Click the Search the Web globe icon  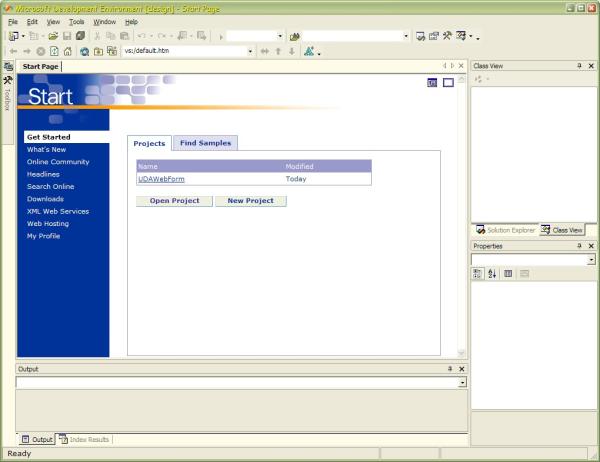click(x=85, y=51)
